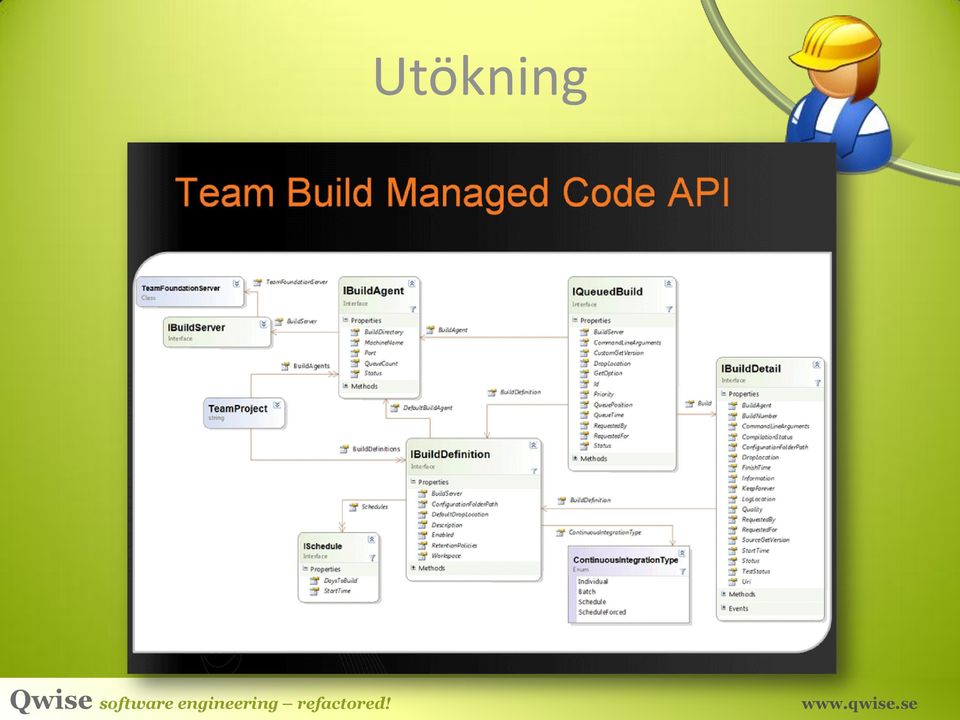Click the property icon beside QueueCount
The image size is (960, 720).
354,363
